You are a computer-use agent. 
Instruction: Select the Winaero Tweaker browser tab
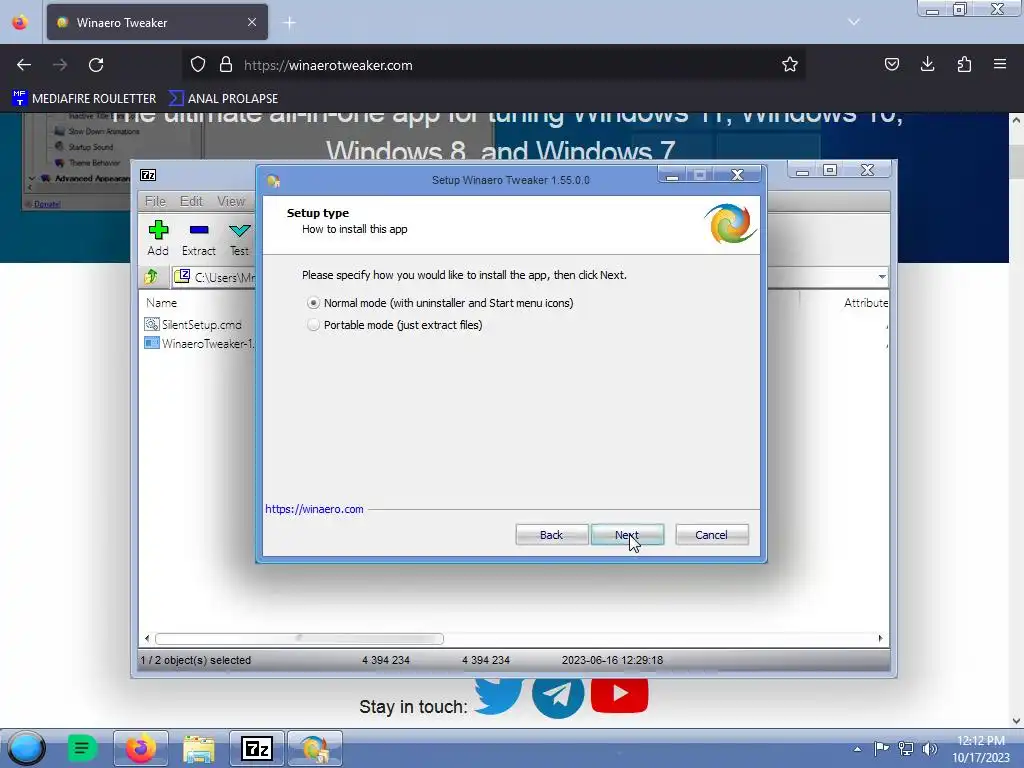157,22
